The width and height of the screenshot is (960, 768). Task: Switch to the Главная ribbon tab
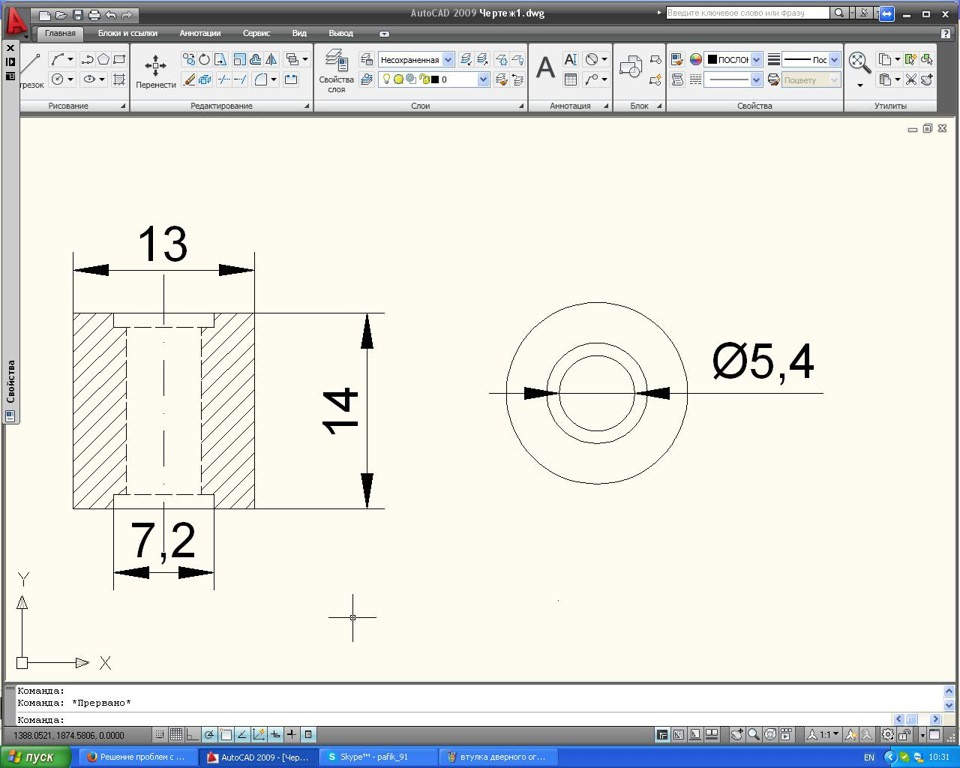point(60,33)
